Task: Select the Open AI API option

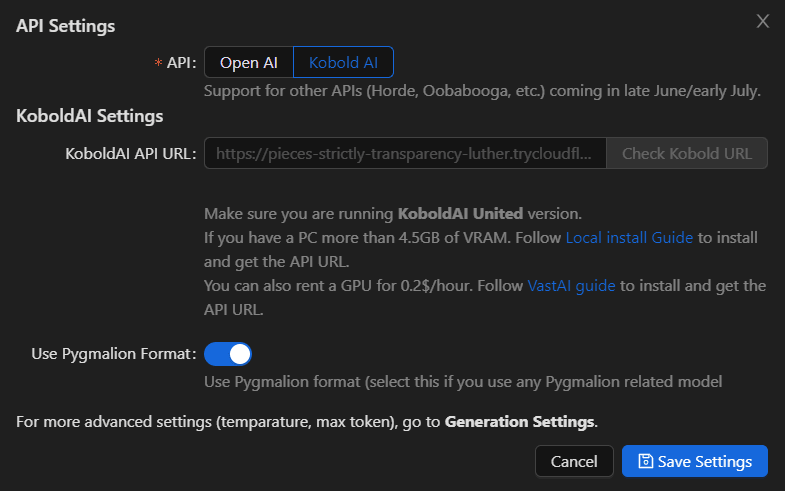Action: click(x=249, y=62)
